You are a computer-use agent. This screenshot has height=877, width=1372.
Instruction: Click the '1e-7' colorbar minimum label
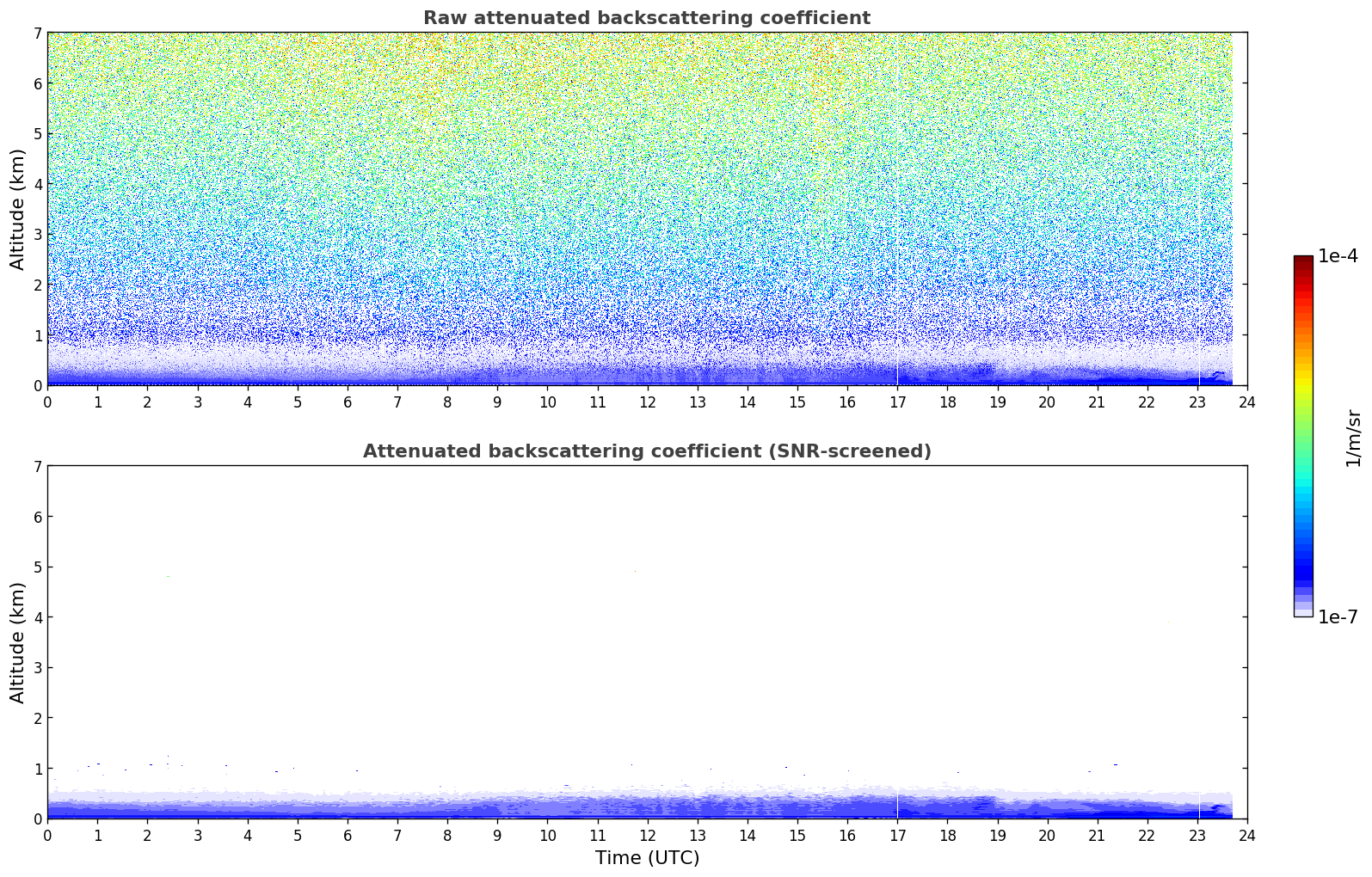click(1338, 617)
